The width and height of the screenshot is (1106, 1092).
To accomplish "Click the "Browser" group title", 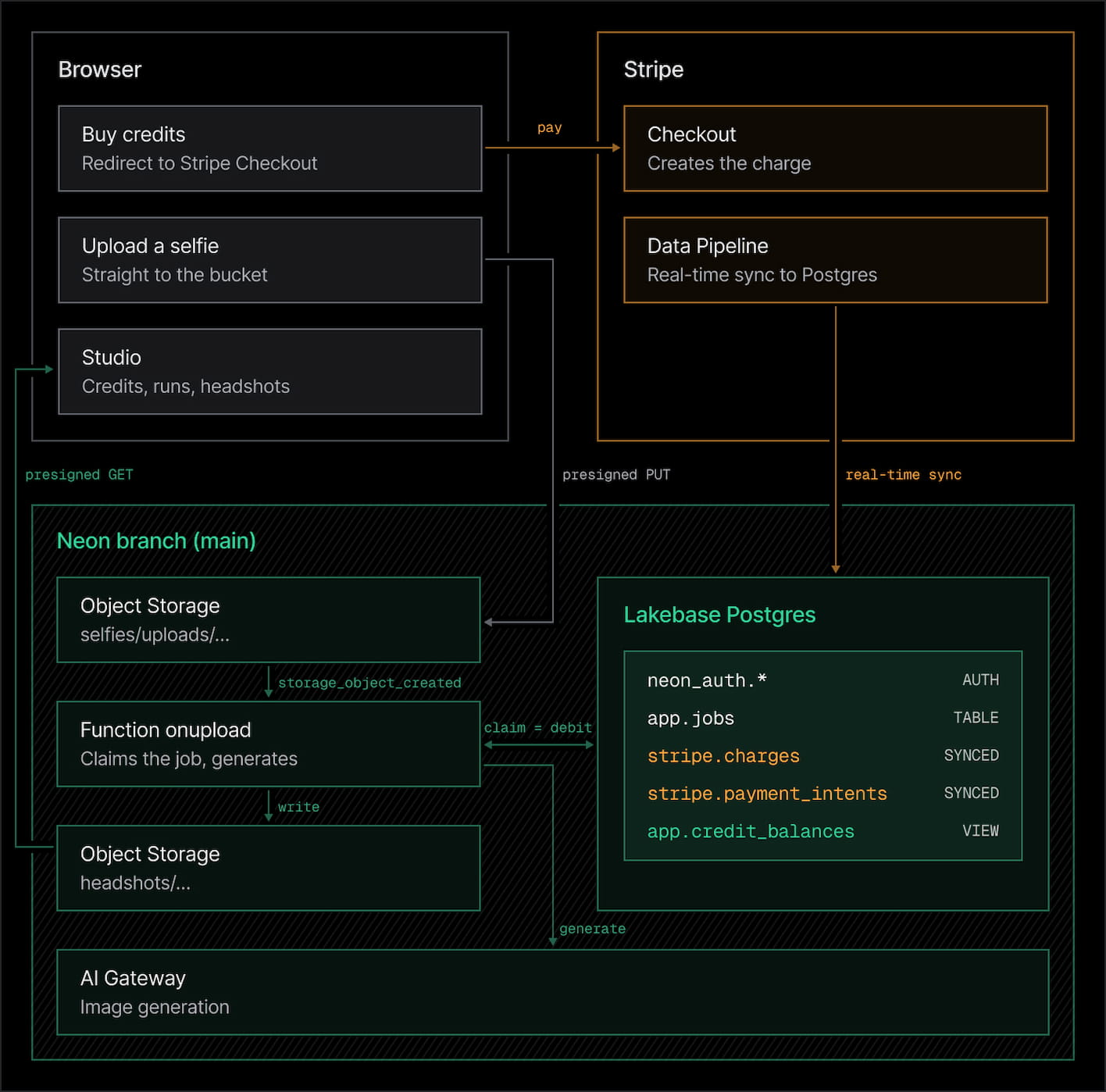I will [x=100, y=70].
